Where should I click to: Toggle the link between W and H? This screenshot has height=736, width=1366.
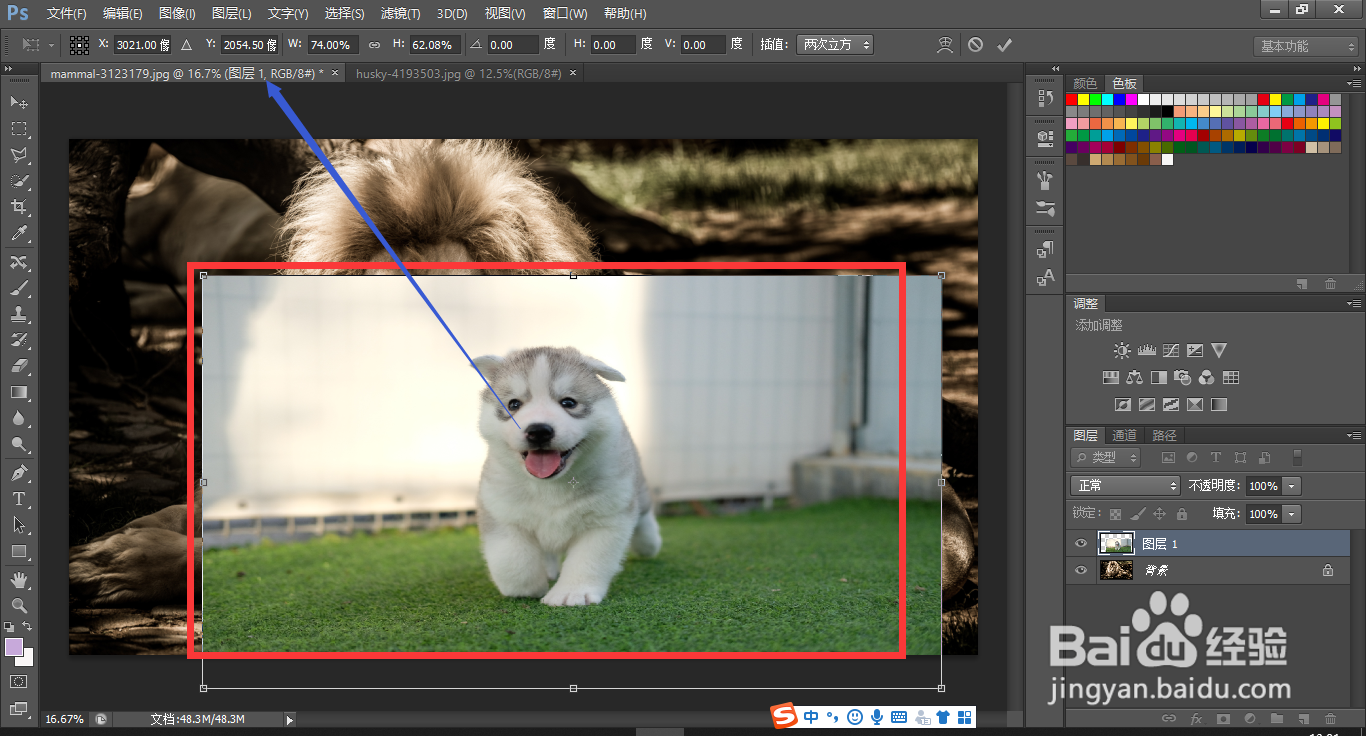pyautogui.click(x=374, y=45)
